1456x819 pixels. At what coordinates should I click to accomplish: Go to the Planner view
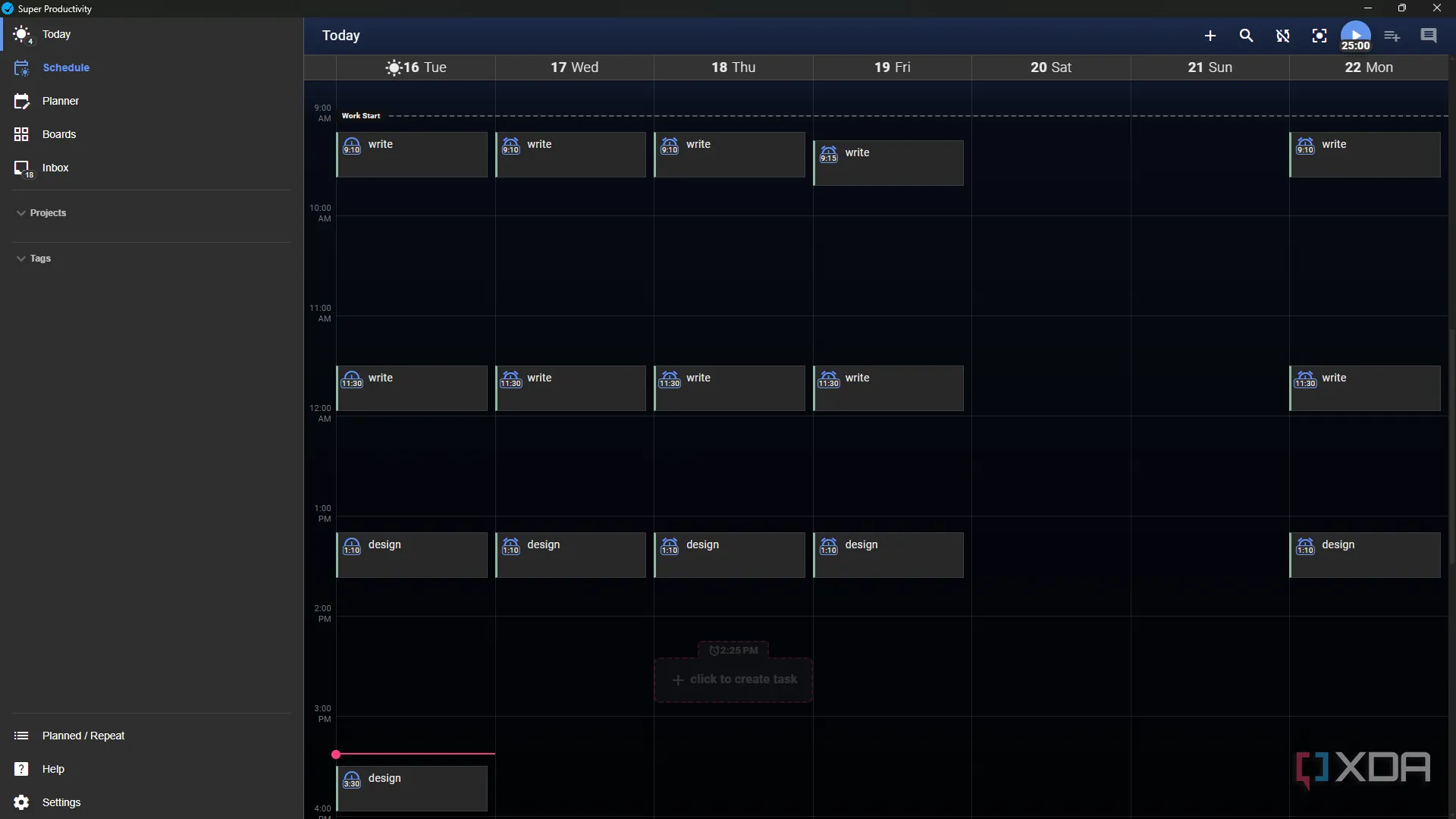60,101
